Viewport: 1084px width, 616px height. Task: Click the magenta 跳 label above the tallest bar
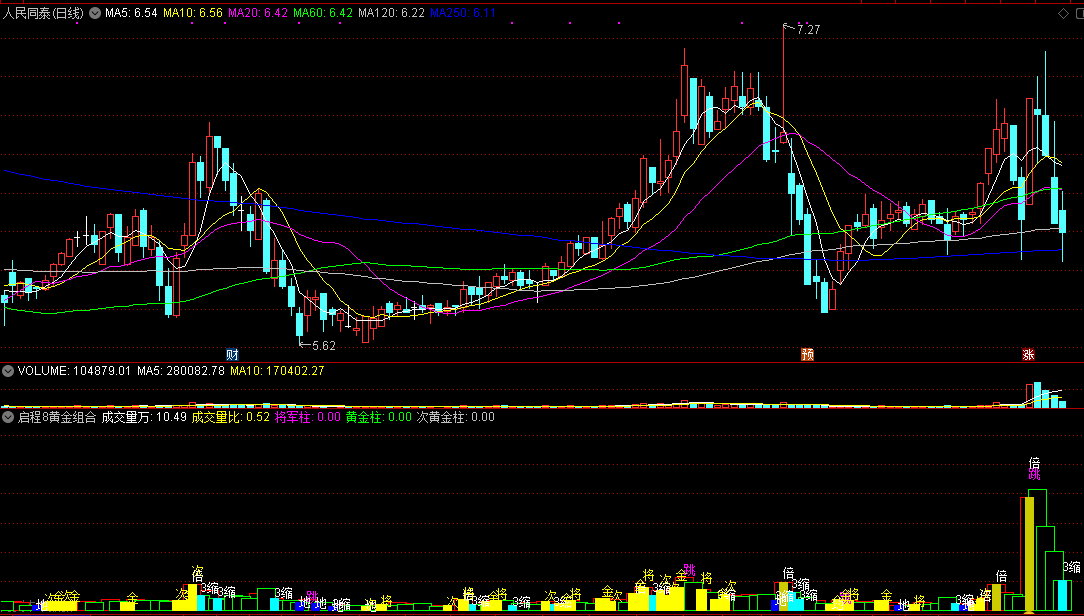[1034, 475]
